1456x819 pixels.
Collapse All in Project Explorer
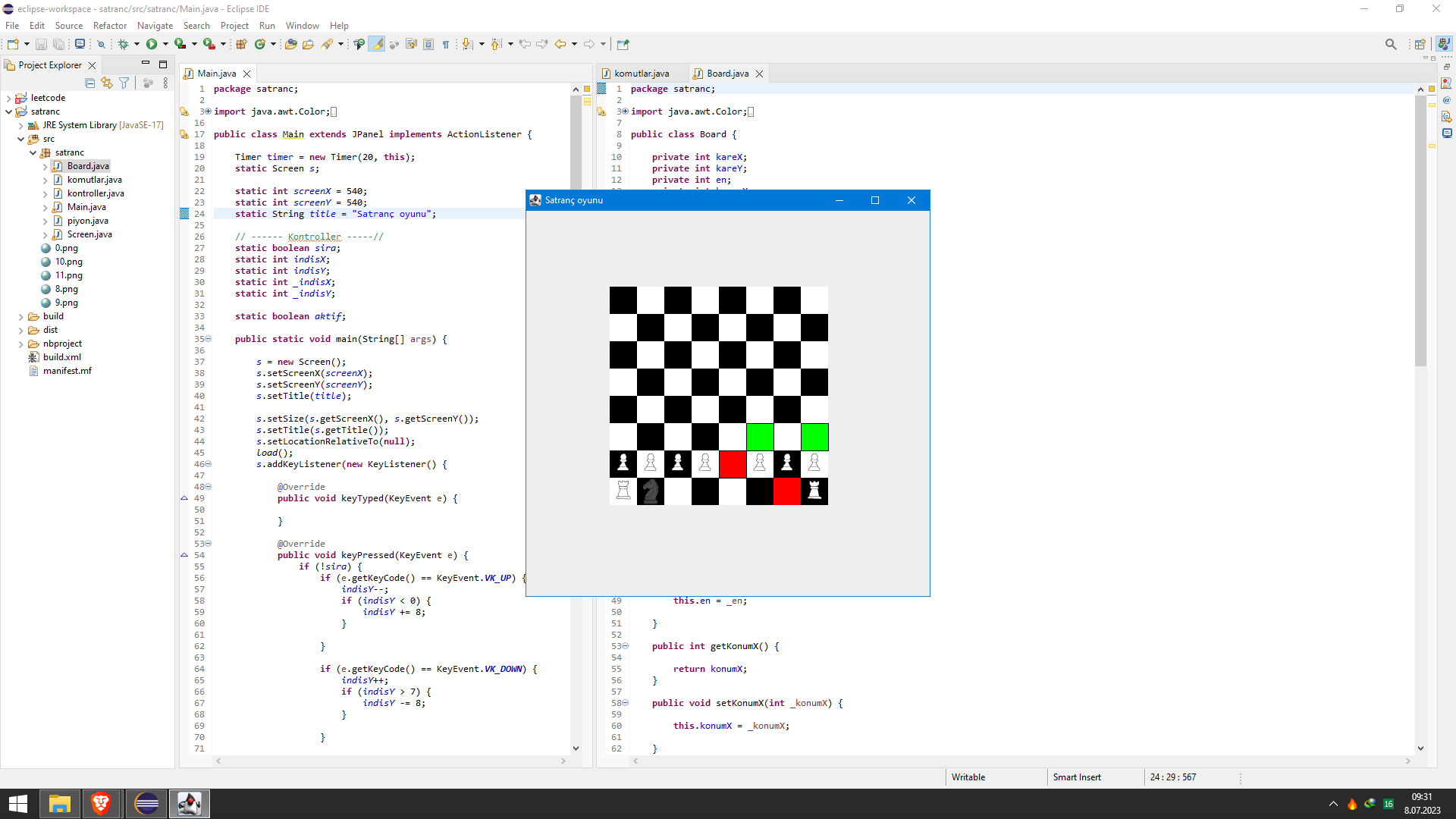click(90, 83)
